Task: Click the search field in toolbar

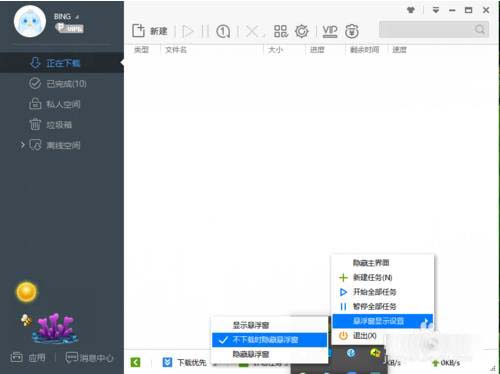Action: (x=434, y=29)
